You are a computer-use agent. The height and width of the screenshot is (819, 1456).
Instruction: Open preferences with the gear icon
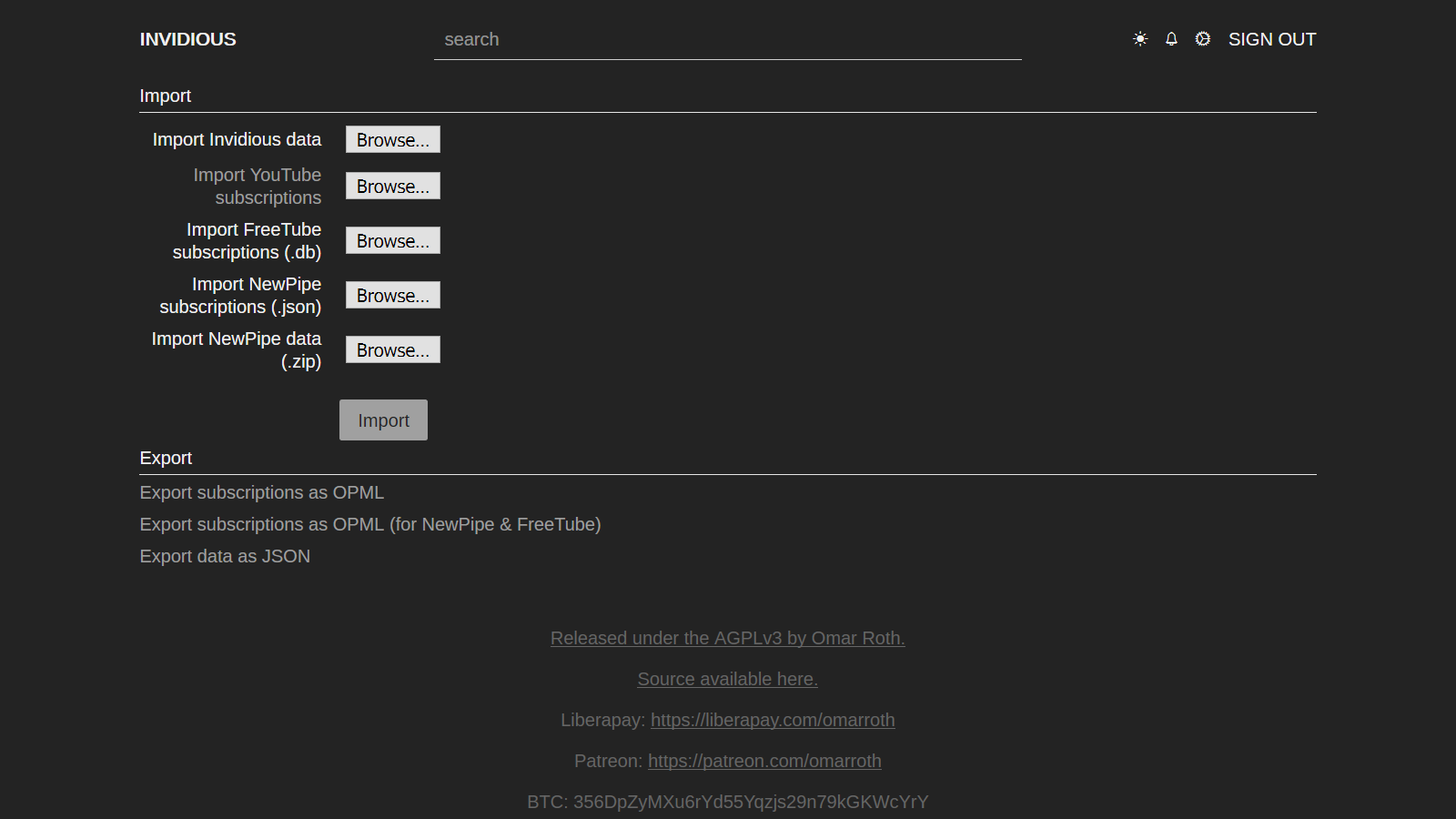click(x=1202, y=39)
